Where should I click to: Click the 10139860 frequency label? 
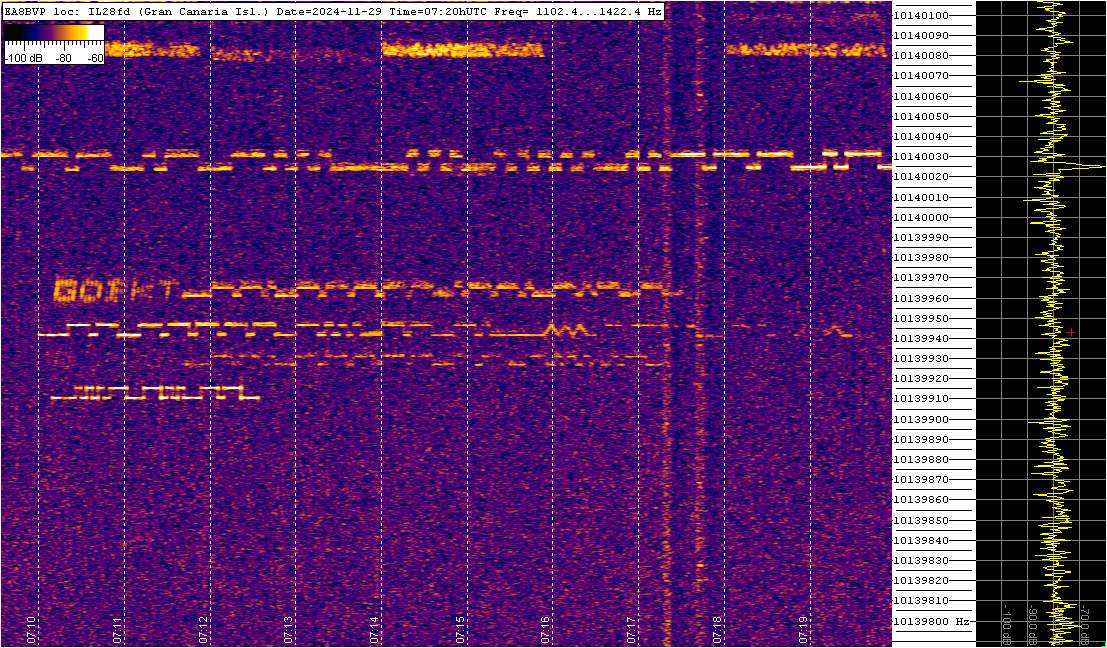[920, 500]
